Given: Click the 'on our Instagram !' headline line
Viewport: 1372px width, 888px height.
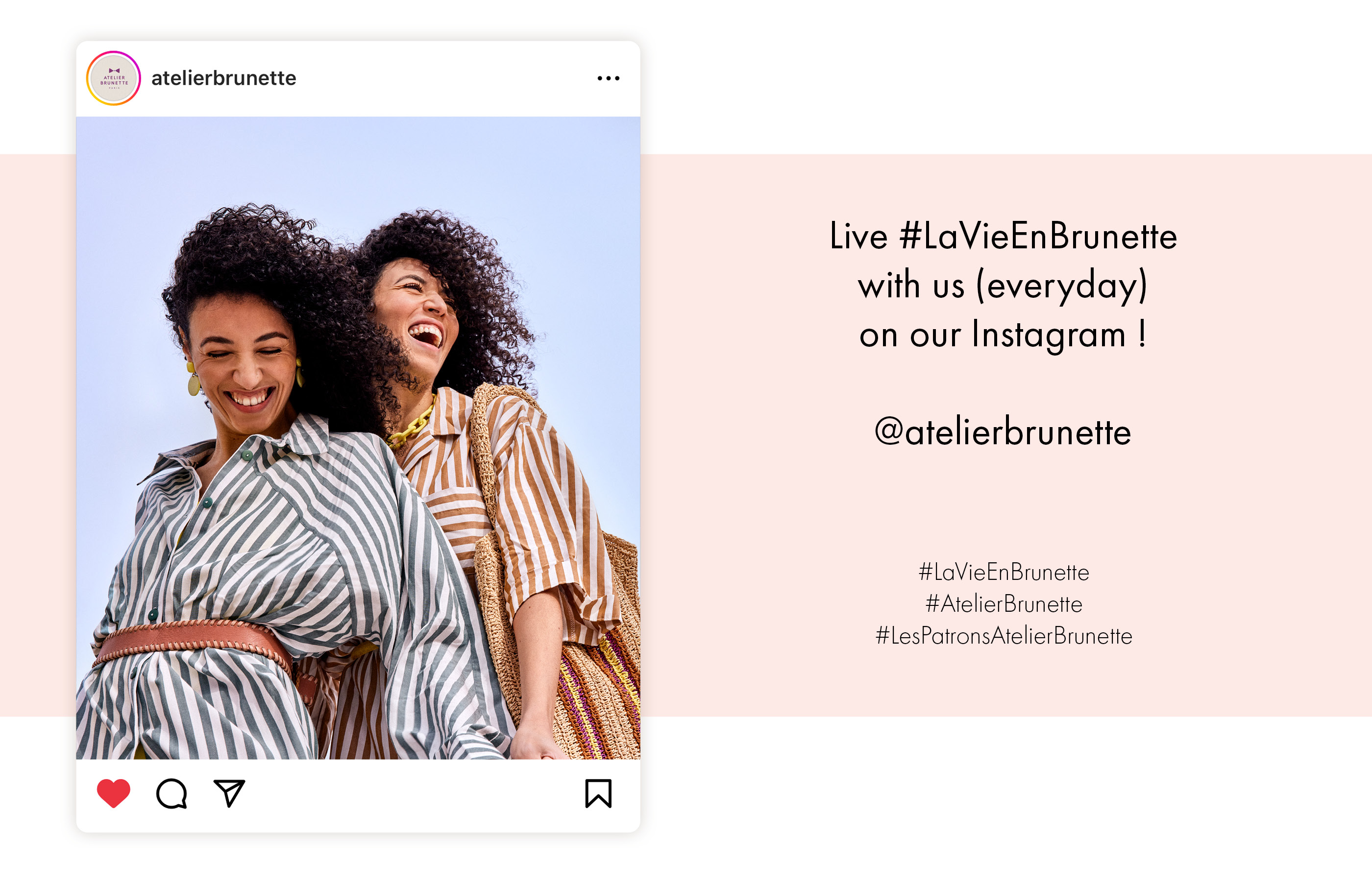Looking at the screenshot, I should pyautogui.click(x=1003, y=335).
